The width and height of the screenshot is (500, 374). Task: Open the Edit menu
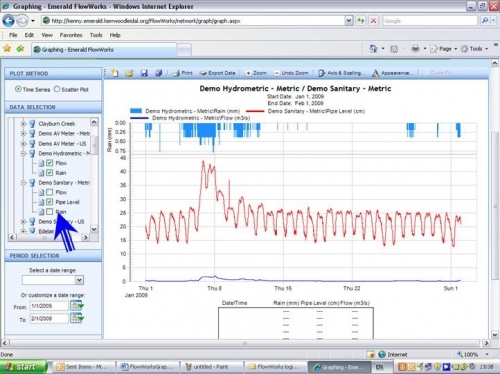pyautogui.click(x=29, y=35)
